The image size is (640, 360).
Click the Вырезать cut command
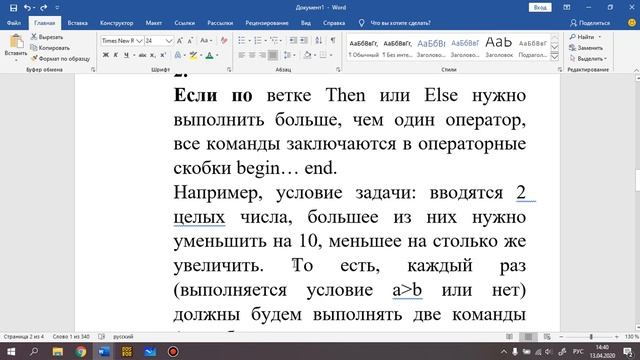point(47,37)
